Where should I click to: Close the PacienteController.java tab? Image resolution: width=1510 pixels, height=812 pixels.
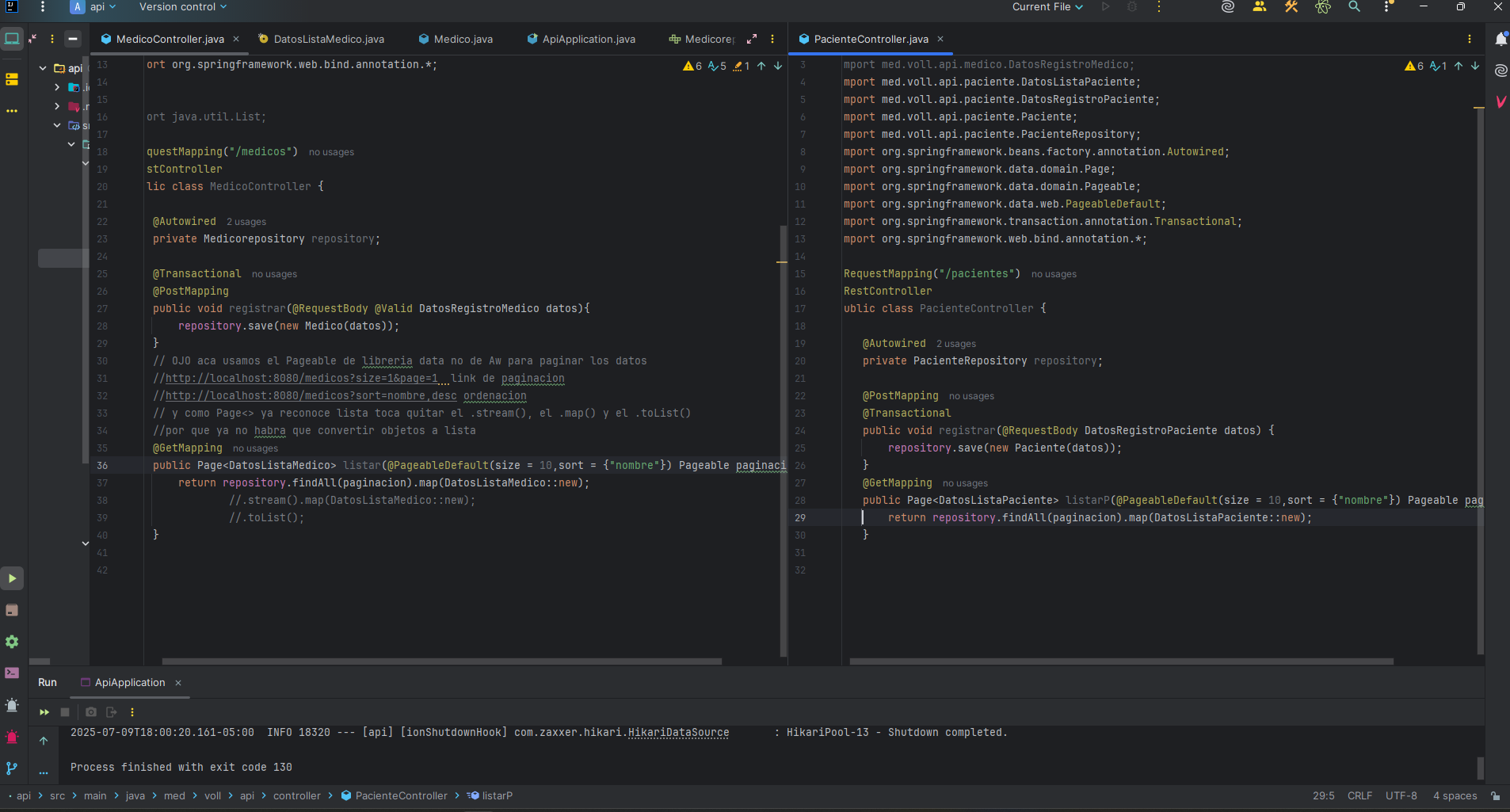point(940,39)
